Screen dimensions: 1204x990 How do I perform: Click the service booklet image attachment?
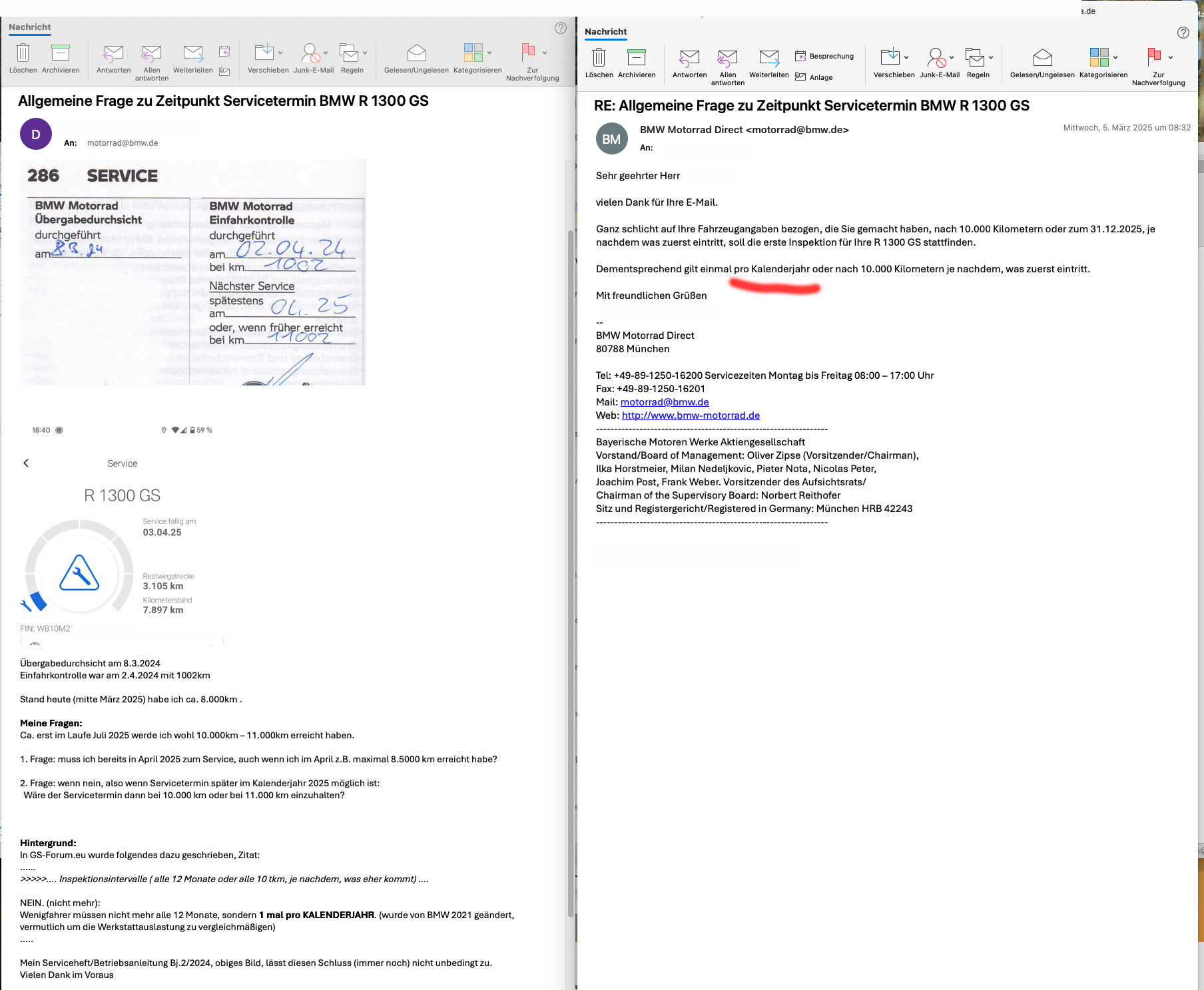click(193, 272)
